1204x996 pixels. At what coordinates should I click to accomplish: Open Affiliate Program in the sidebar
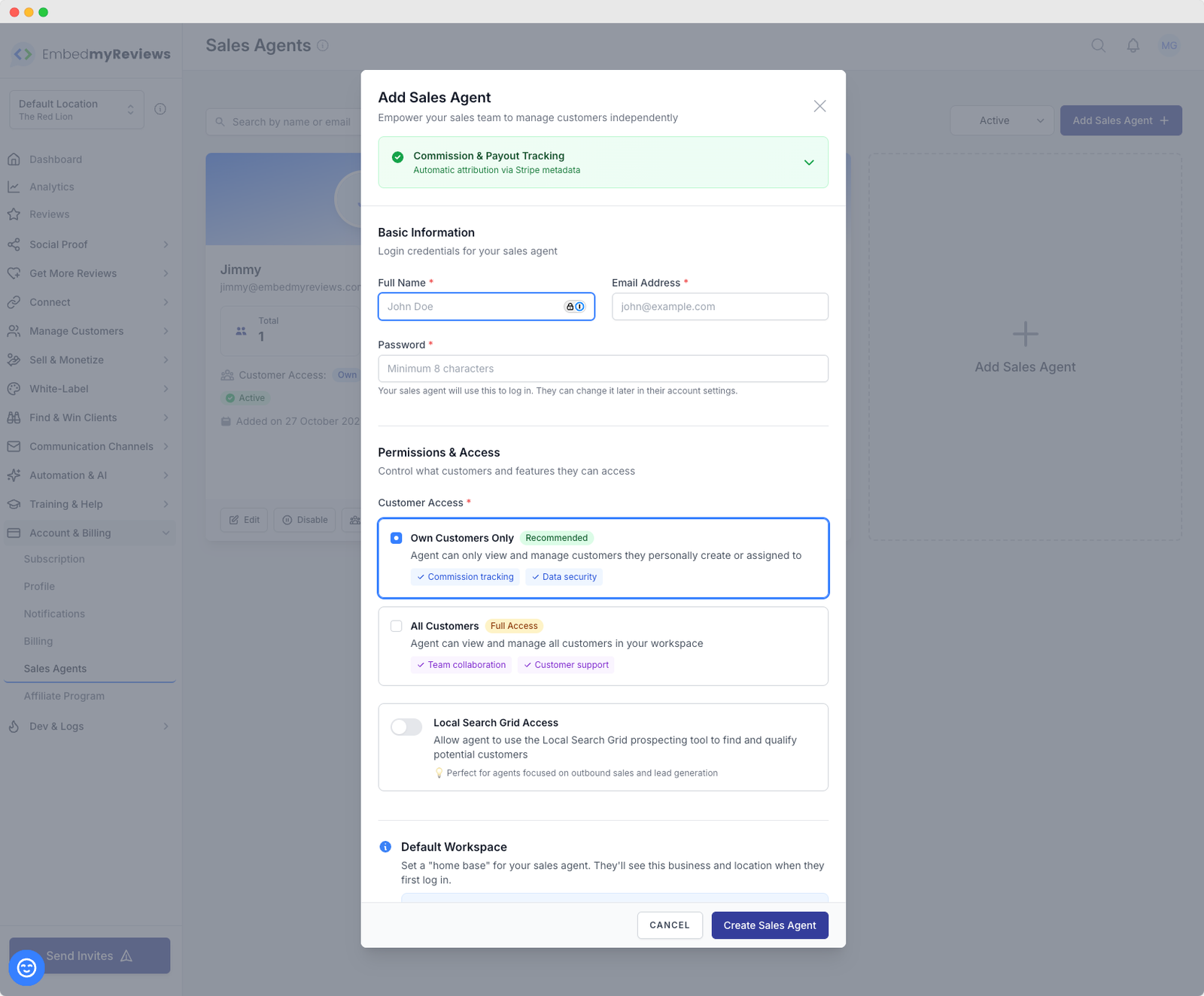[x=64, y=696]
